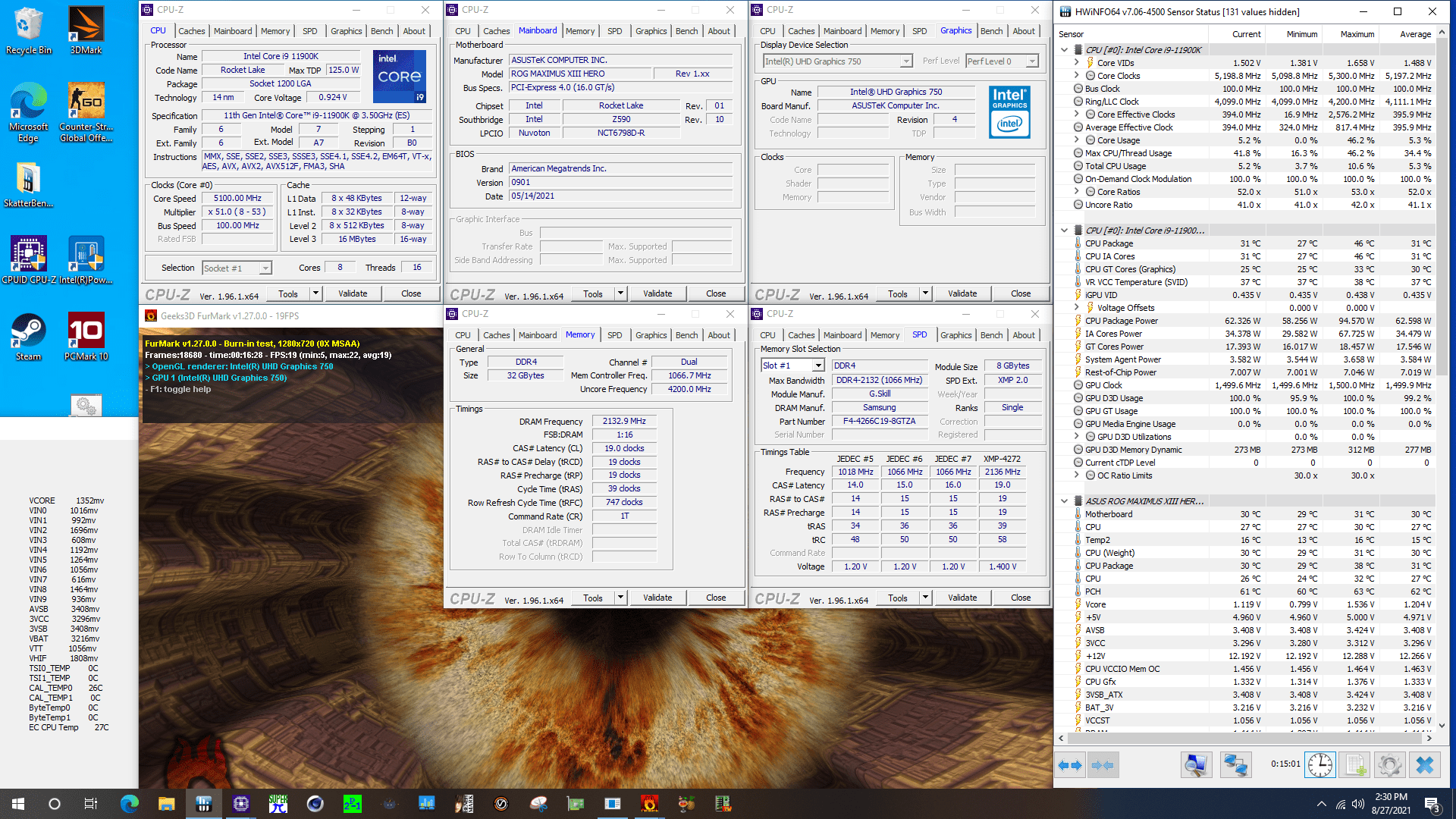Click HWiNFO icon in the taskbar

pyautogui.click(x=203, y=804)
